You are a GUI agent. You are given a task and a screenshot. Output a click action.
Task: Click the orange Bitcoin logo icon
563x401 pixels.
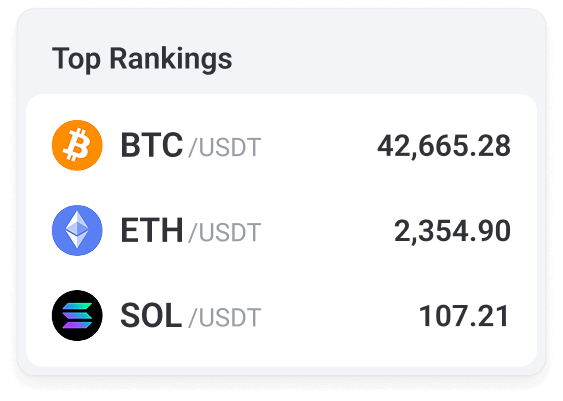(77, 145)
